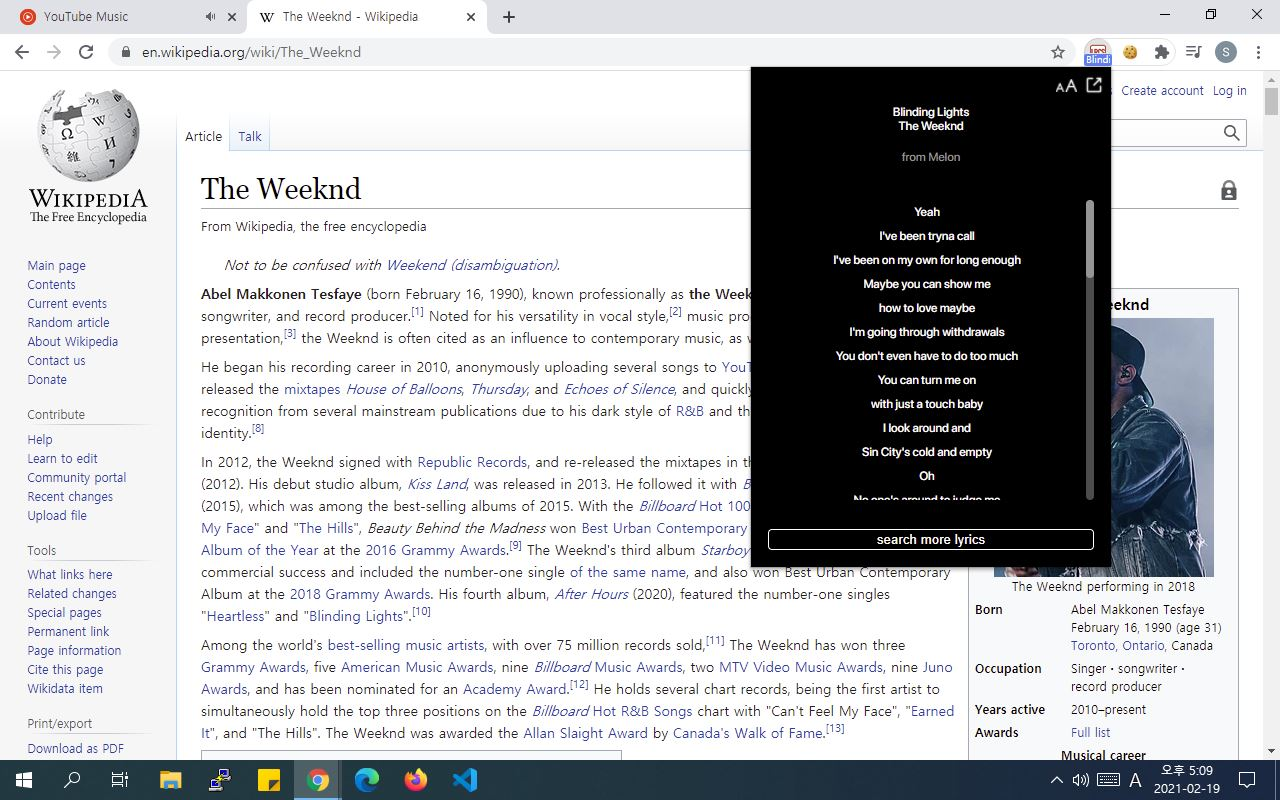Click the Wikipedia page vertical scrollbar
This screenshot has width=1280, height=800.
(1272, 102)
